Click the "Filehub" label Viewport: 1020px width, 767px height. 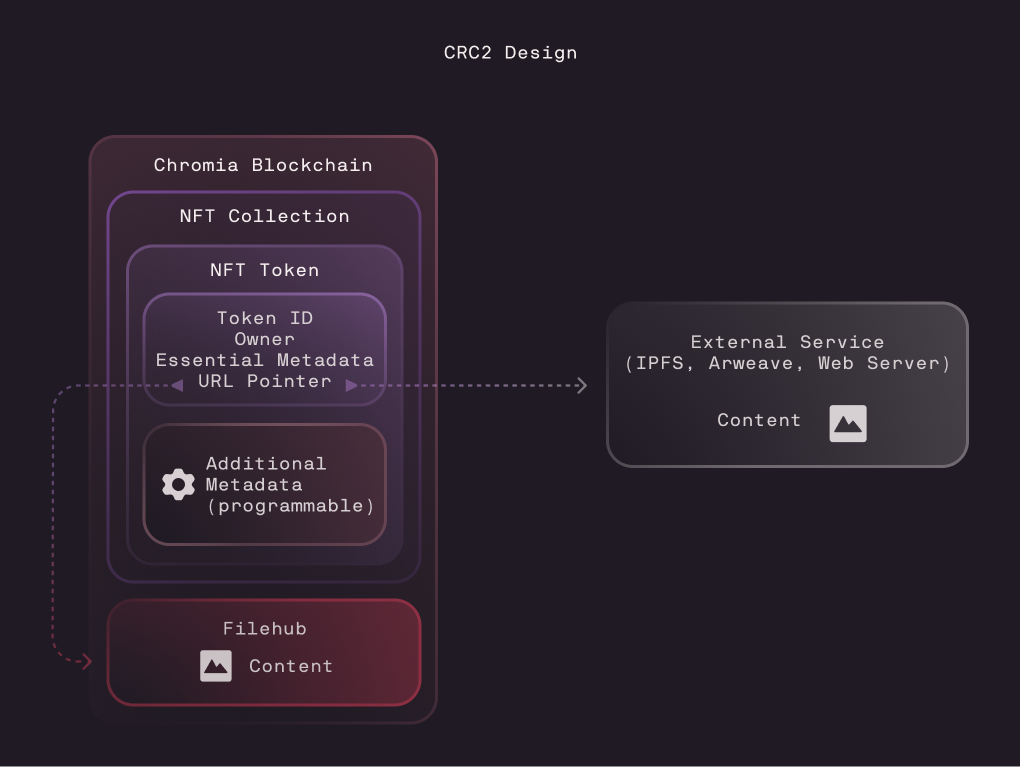pos(265,628)
